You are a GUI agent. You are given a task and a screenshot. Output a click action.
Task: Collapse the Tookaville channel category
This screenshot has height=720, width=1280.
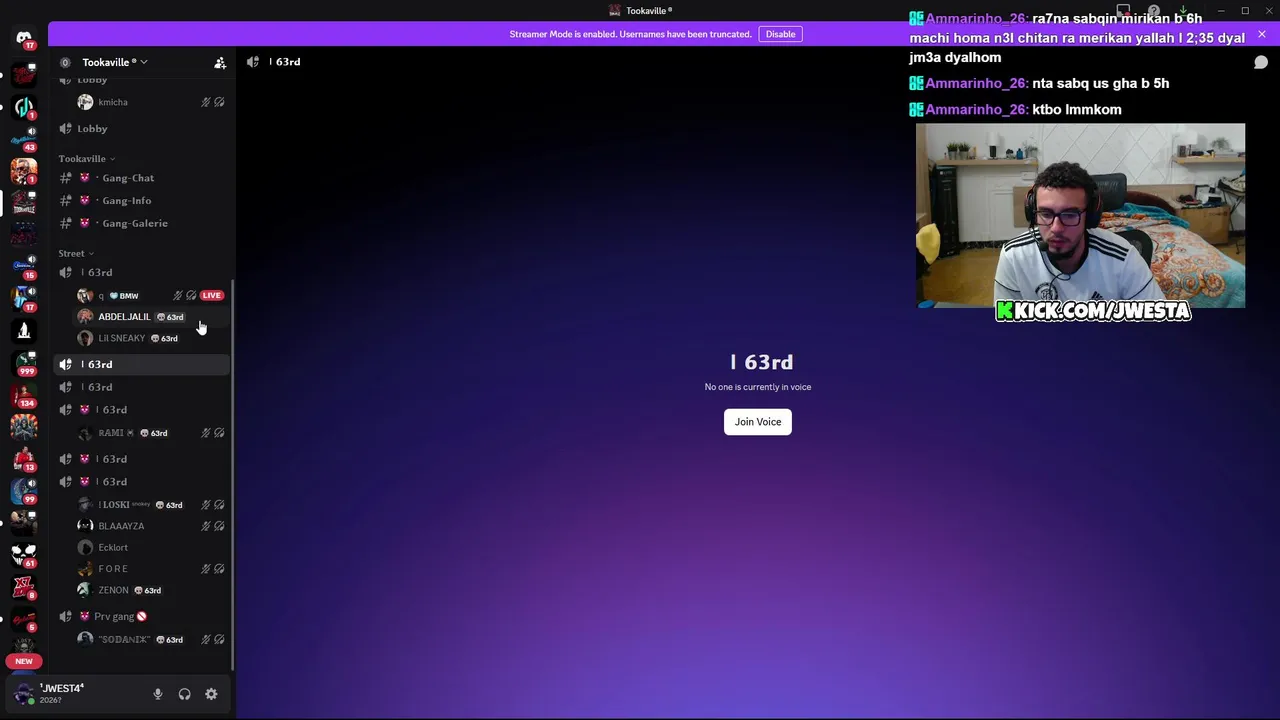click(86, 158)
